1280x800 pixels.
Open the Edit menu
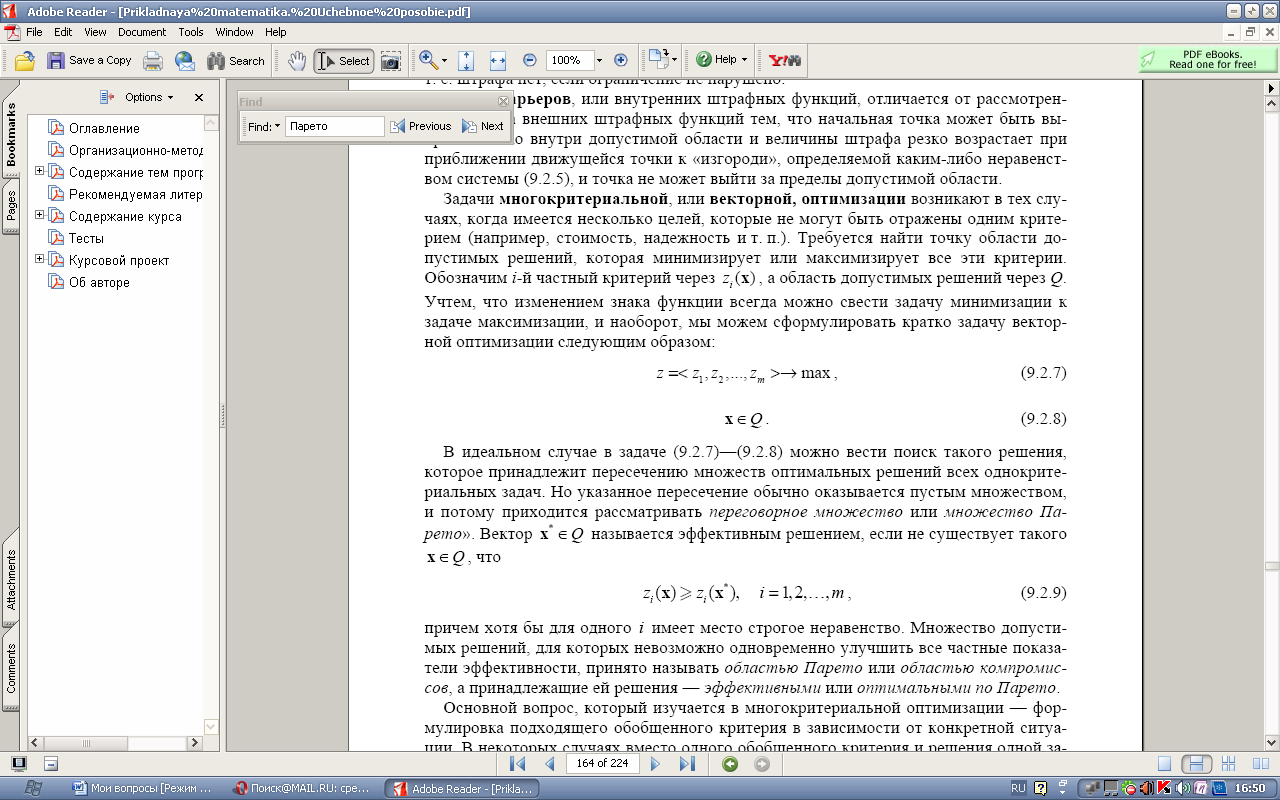[63, 32]
